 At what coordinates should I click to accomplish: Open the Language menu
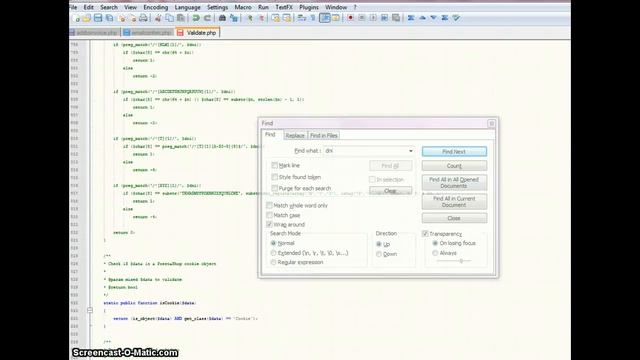click(x=187, y=7)
